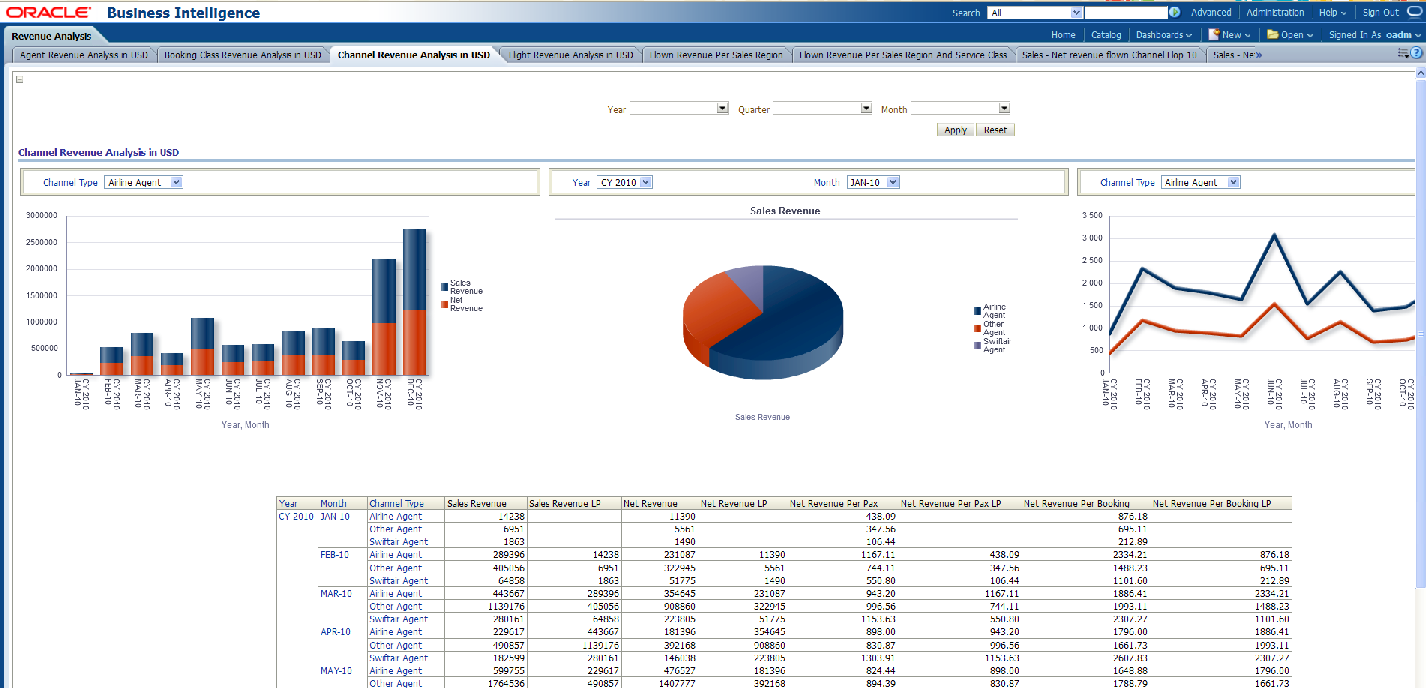Click the Sales Revenue legend color swatch

[x=444, y=287]
